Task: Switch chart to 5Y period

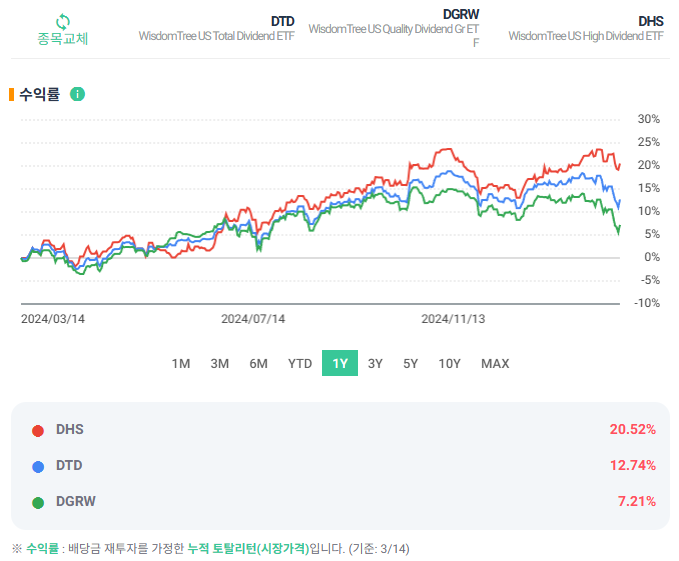Action: [411, 364]
